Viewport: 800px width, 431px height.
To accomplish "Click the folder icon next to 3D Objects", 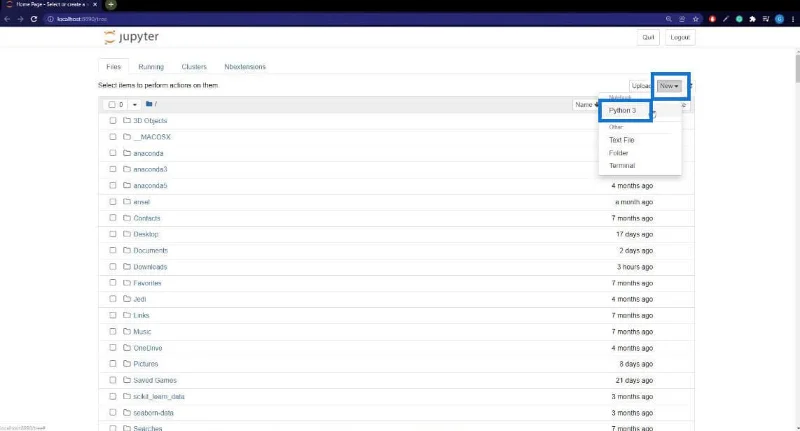I will [127, 120].
